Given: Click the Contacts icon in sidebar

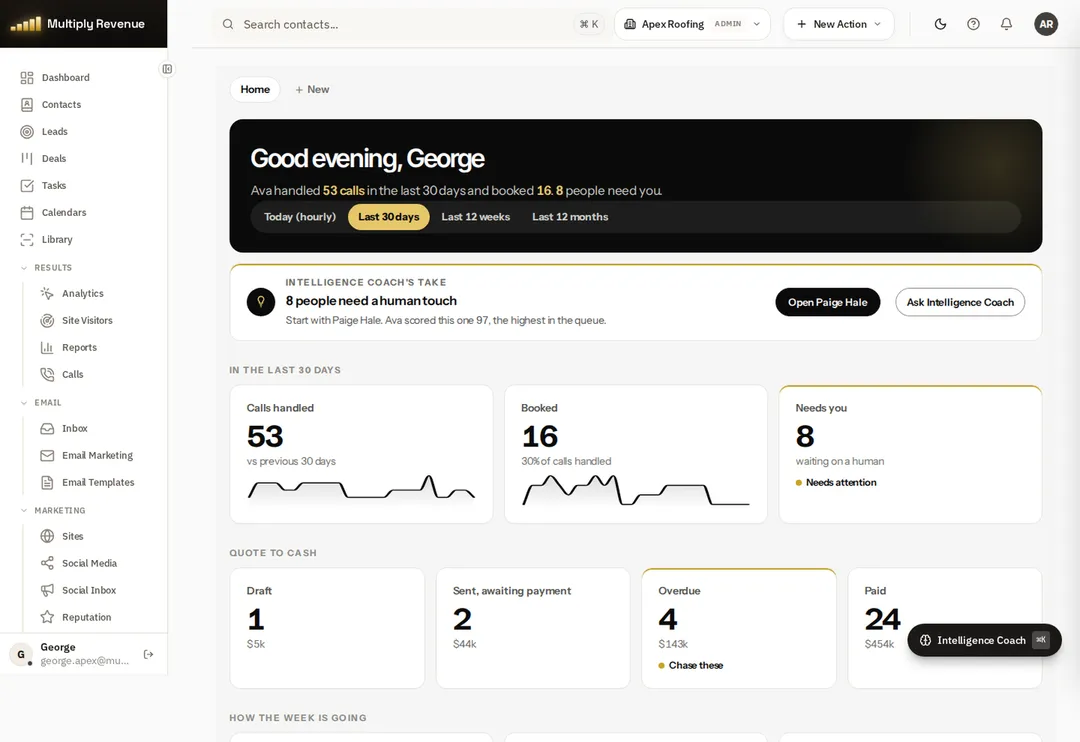Looking at the screenshot, I should tap(27, 105).
